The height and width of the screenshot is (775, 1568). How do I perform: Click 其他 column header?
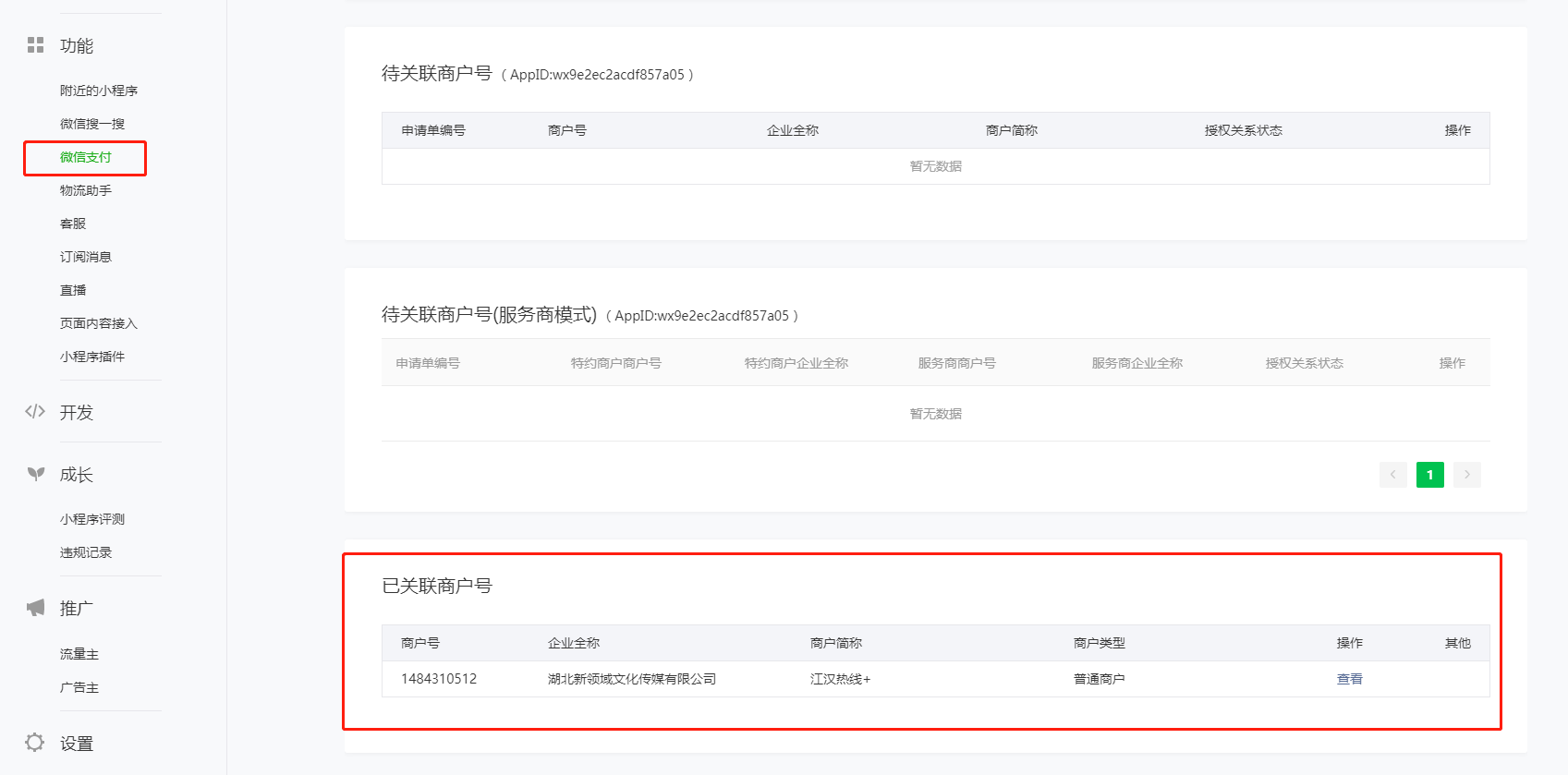coord(1458,643)
